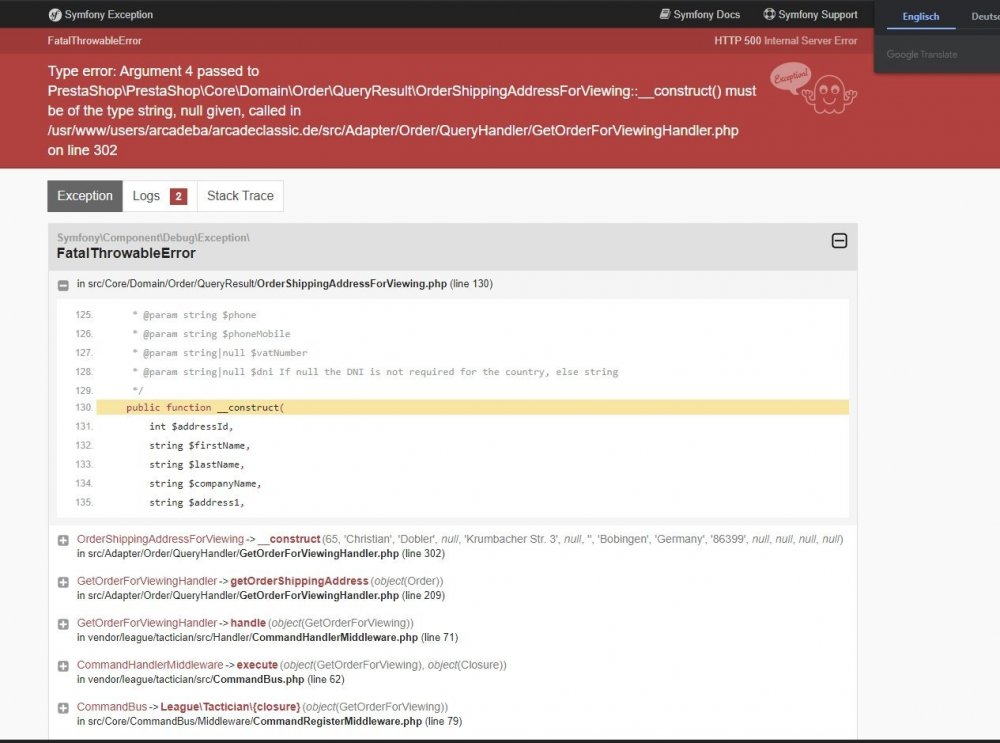Viewport: 1000px width, 743px height.
Task: Click the plus icon beside GetOrderForViewingHandler handle entry
Action: point(63,623)
